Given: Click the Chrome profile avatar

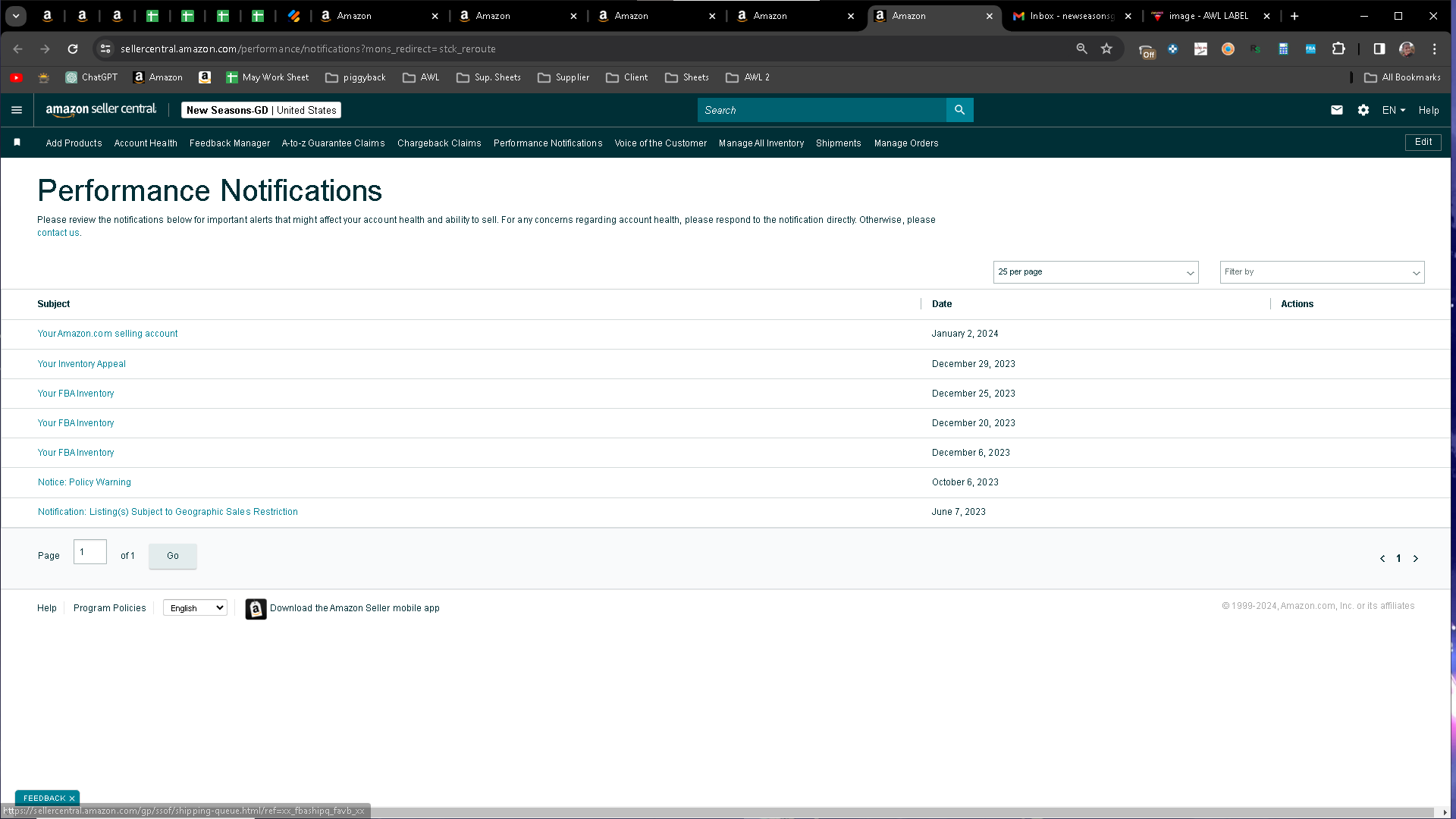Looking at the screenshot, I should coord(1407,49).
